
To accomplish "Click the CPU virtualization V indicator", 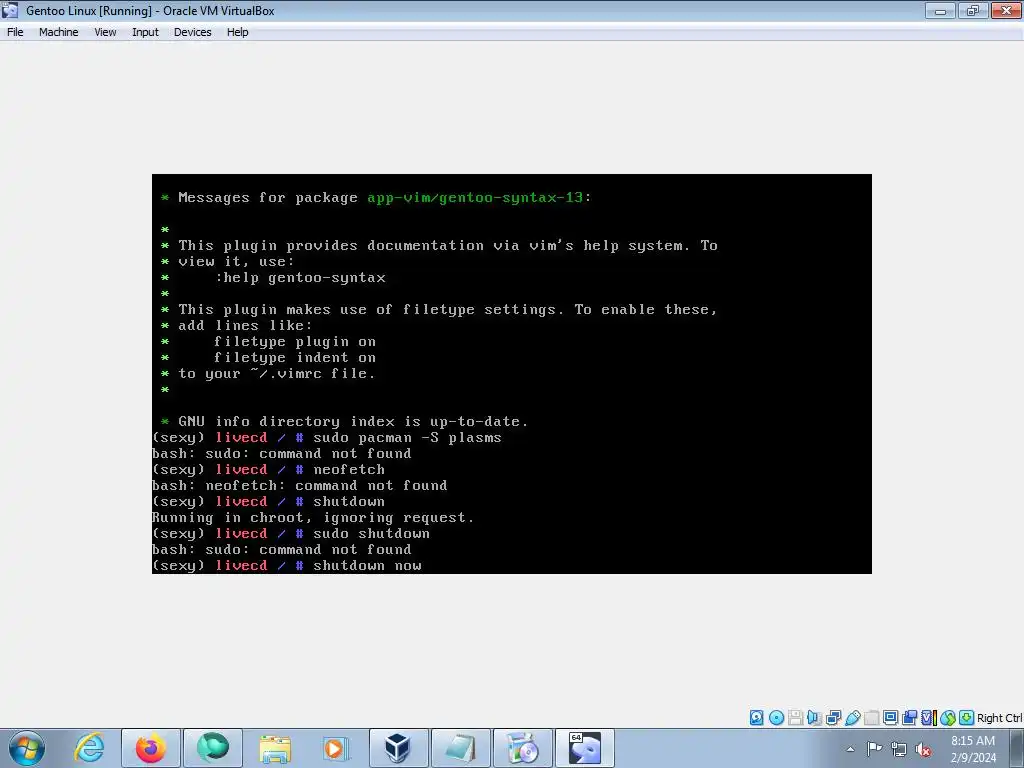I will point(928,718).
